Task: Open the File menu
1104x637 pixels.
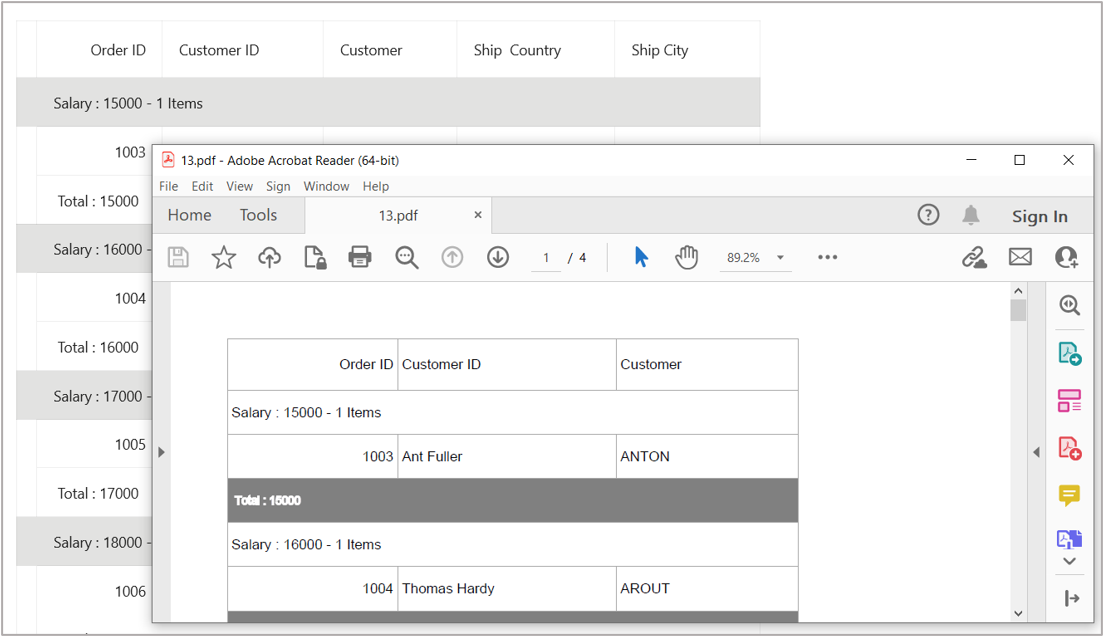Action: (x=169, y=186)
